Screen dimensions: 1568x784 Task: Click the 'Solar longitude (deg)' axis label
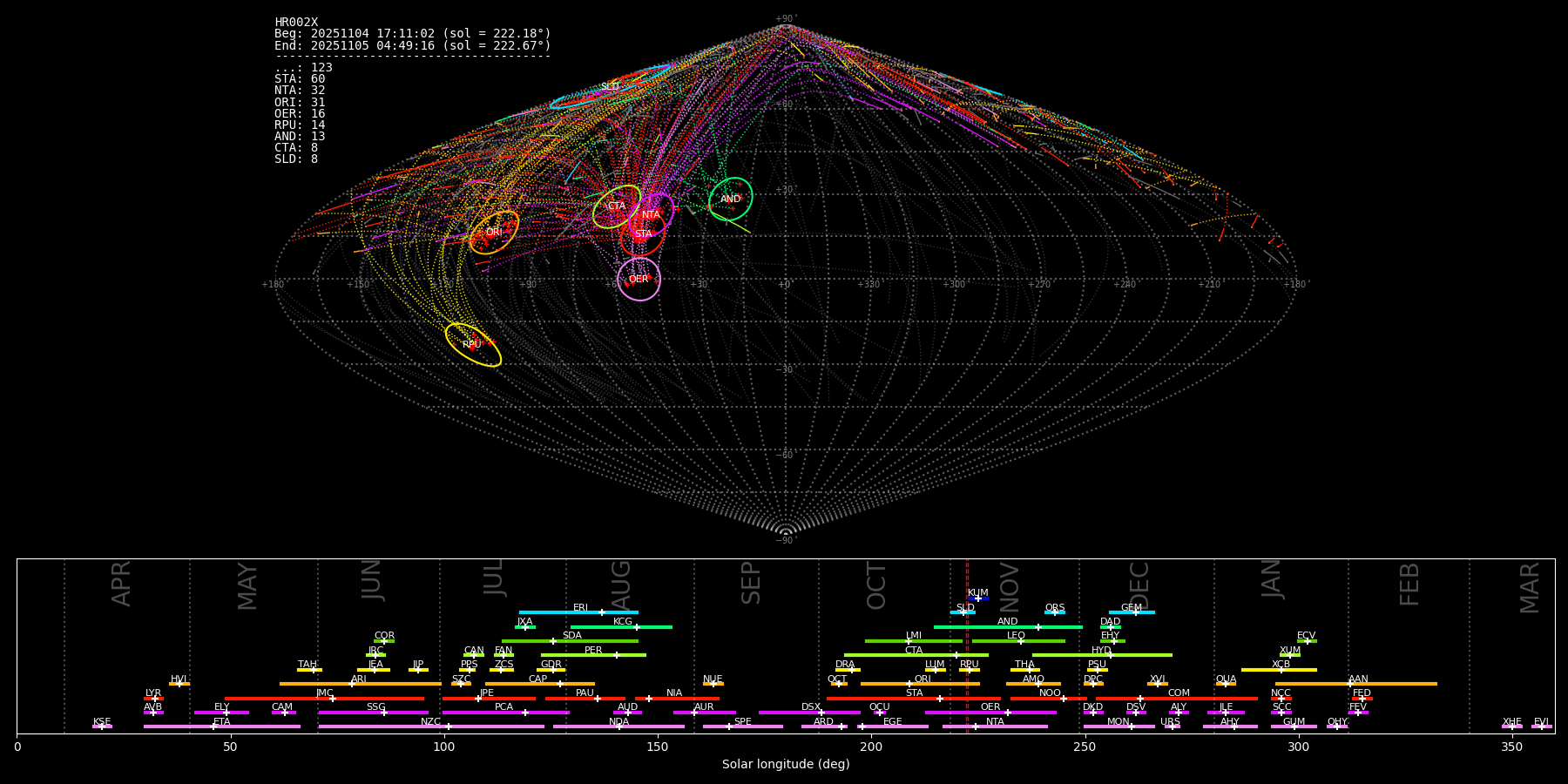[x=786, y=764]
